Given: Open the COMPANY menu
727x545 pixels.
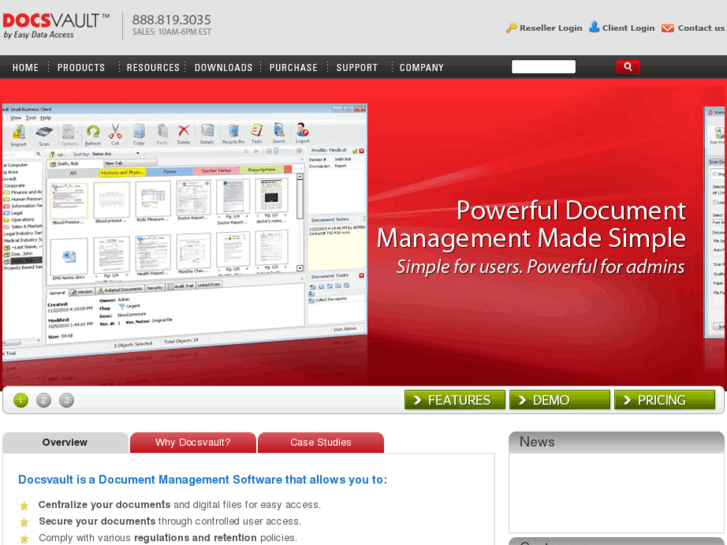Looking at the screenshot, I should pyautogui.click(x=421, y=67).
